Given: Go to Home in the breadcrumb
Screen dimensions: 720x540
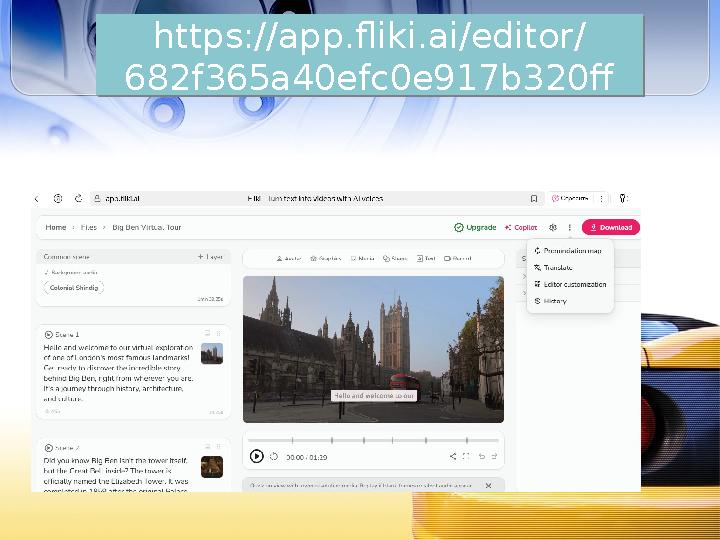Looking at the screenshot, I should click(x=56, y=227).
